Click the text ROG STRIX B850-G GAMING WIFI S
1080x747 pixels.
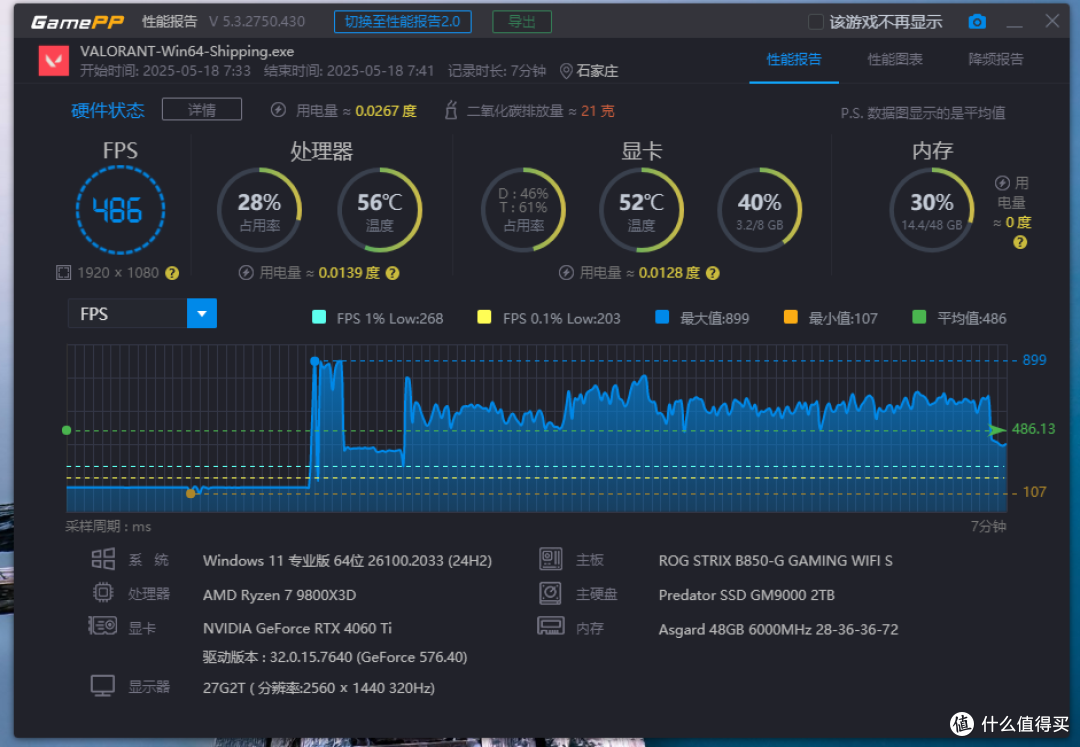click(776, 560)
